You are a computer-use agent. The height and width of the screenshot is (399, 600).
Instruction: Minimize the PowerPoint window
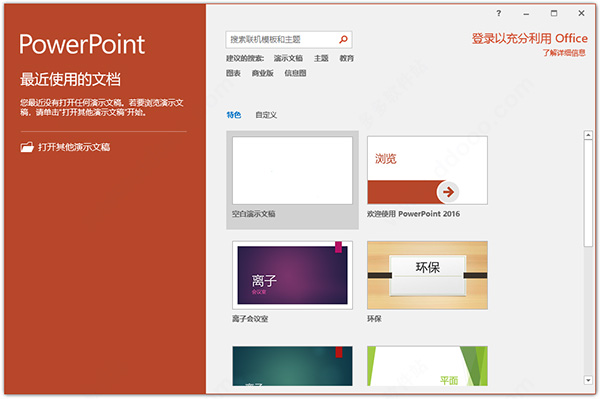point(526,14)
